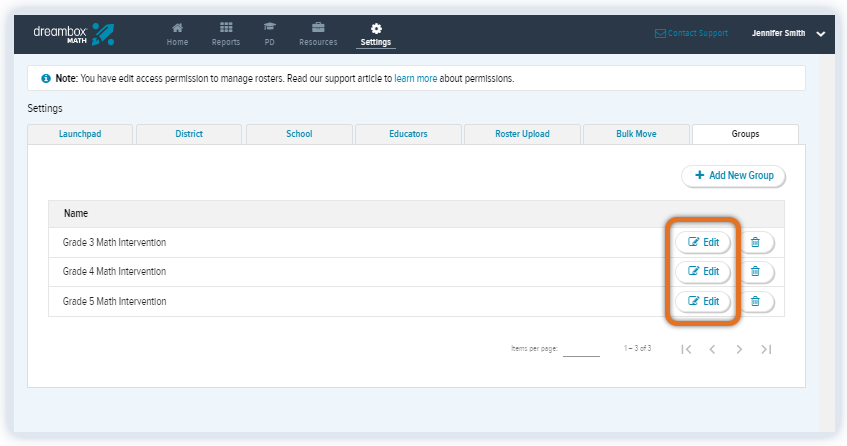Edit the Grade 4 Math Intervention group
Screen dimensions: 847x446
703,271
